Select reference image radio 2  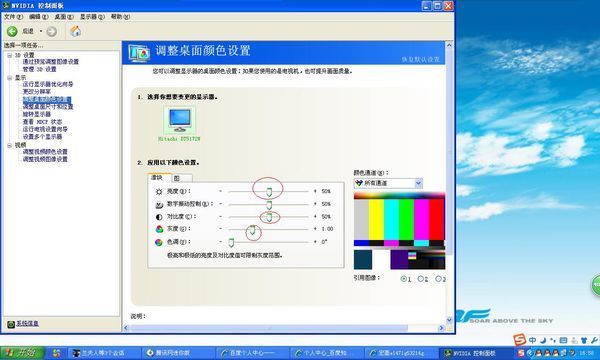[421, 279]
